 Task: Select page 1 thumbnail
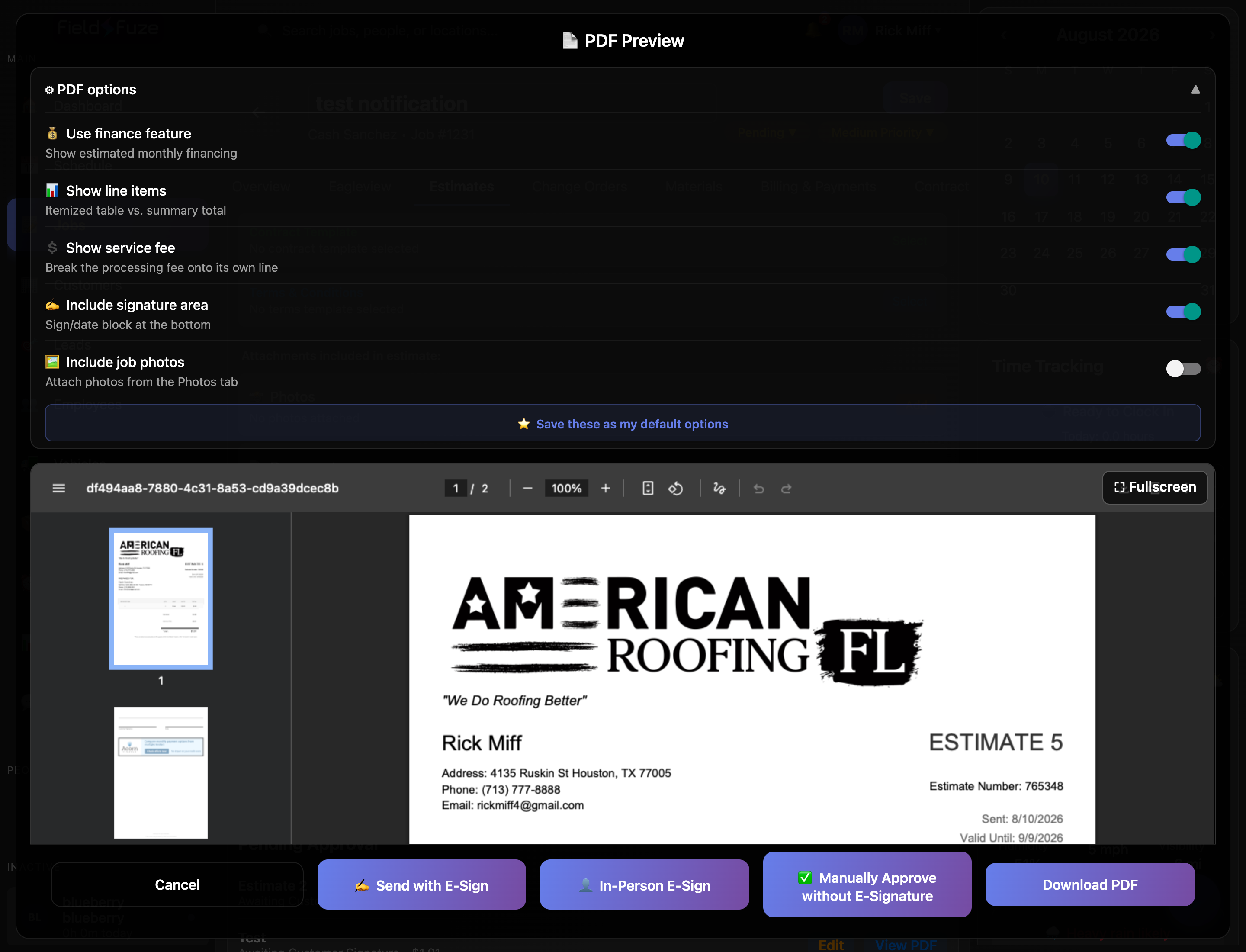pyautogui.click(x=161, y=599)
